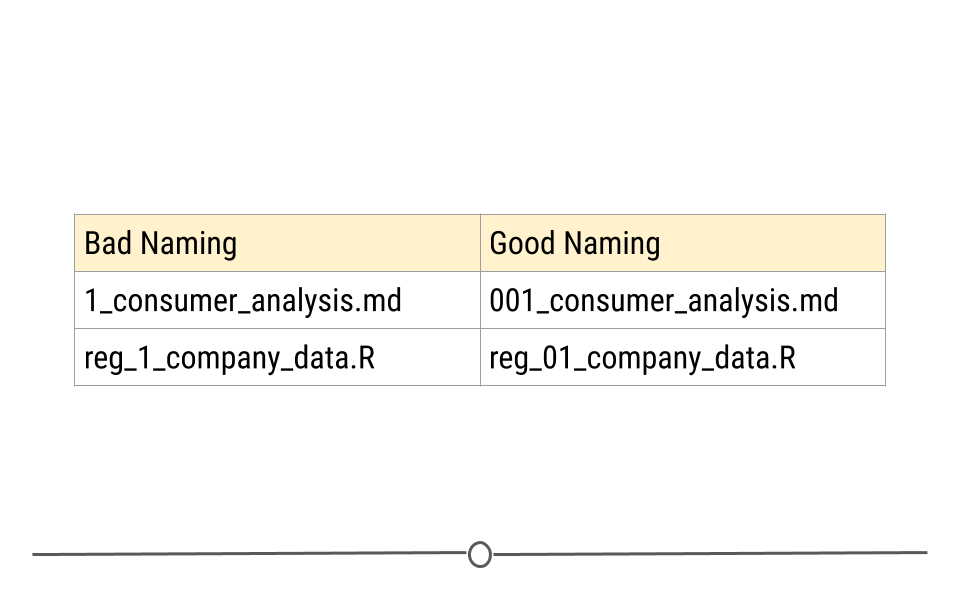
Task: Select the reg_01_company_data.R cell
Action: click(683, 358)
